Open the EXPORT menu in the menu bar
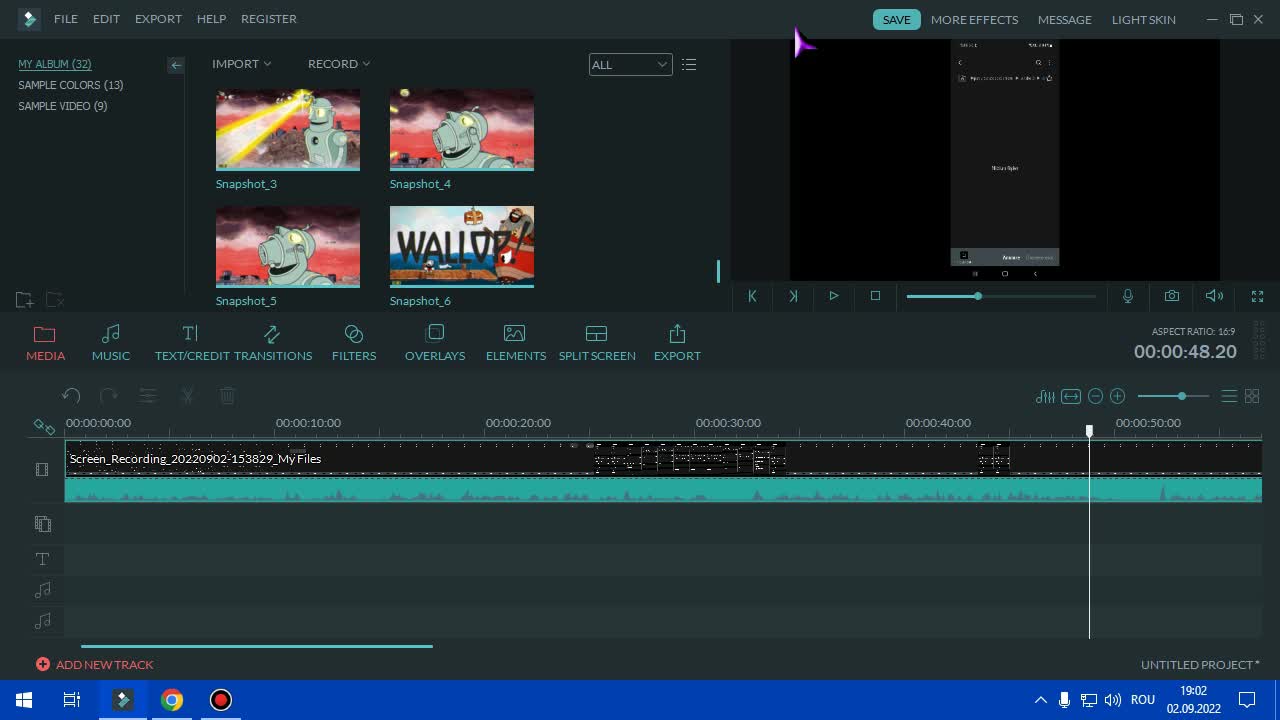Viewport: 1280px width, 720px height. 158,19
